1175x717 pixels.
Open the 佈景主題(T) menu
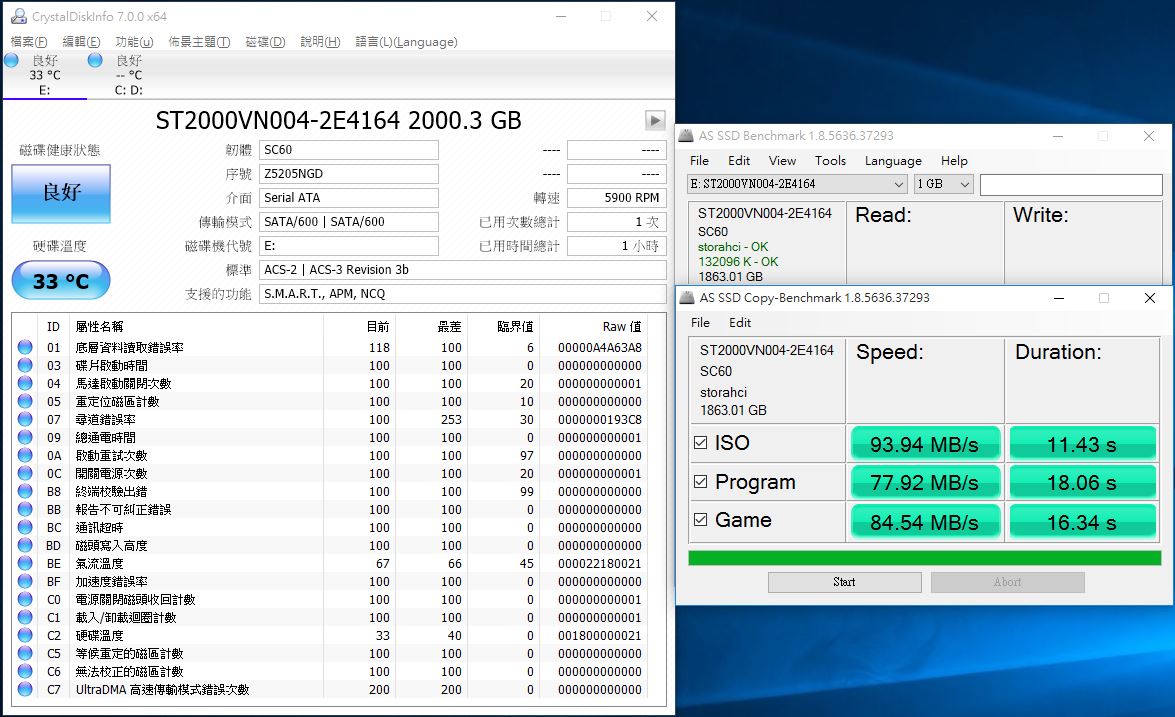199,42
